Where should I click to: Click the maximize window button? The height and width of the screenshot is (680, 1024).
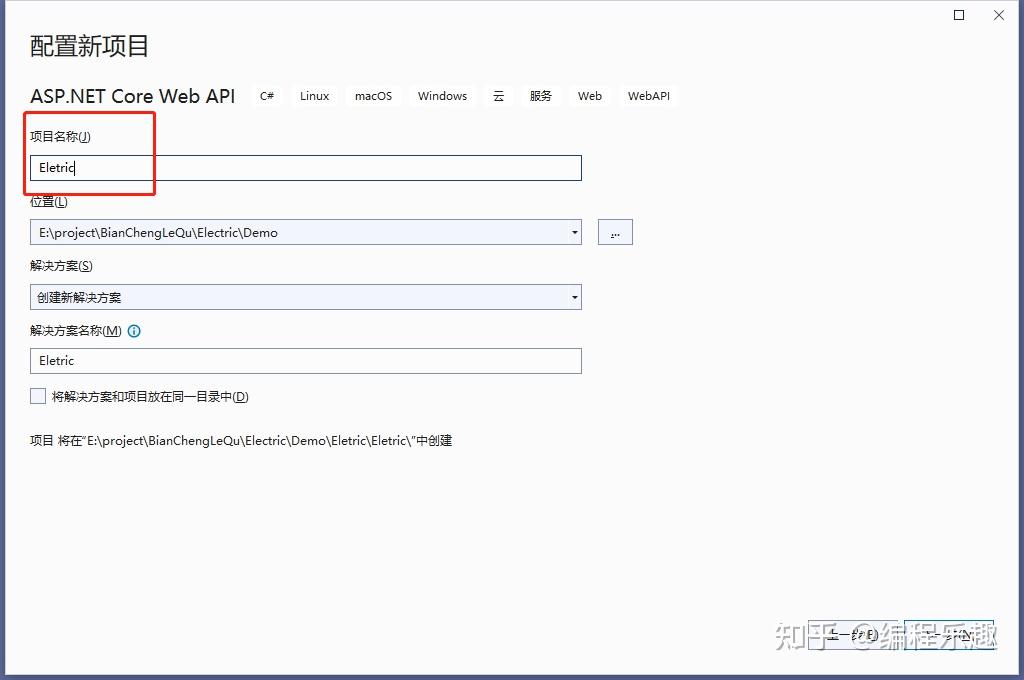click(958, 14)
